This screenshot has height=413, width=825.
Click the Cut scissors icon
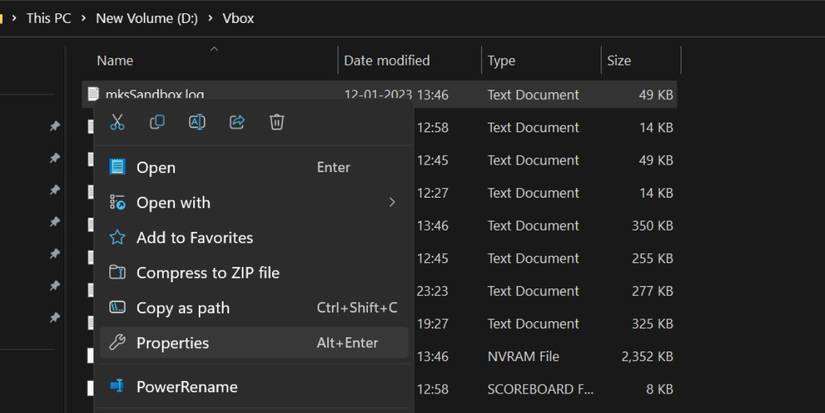coord(117,122)
